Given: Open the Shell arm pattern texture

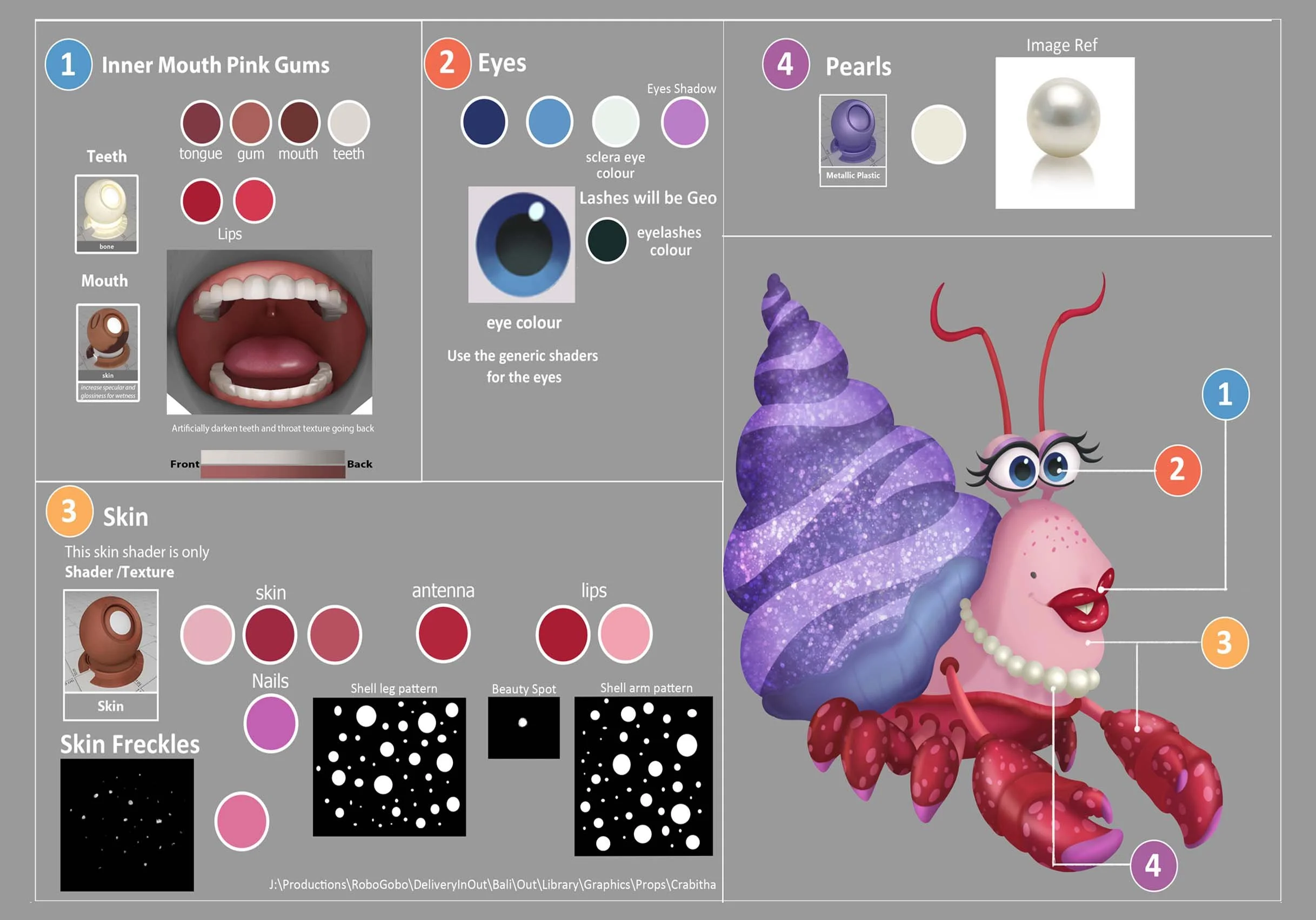Looking at the screenshot, I should click(643, 776).
